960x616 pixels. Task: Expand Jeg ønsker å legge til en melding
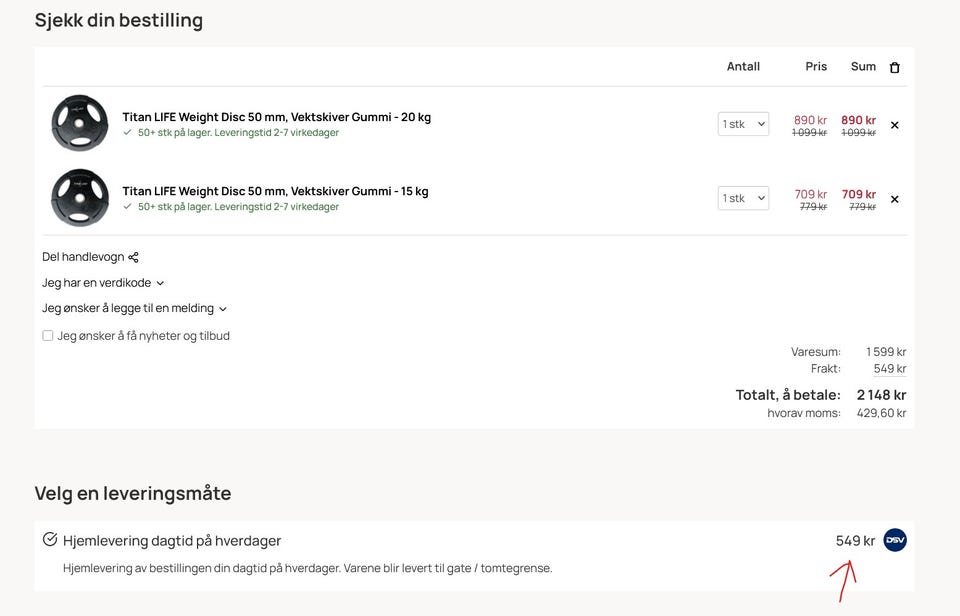point(134,309)
